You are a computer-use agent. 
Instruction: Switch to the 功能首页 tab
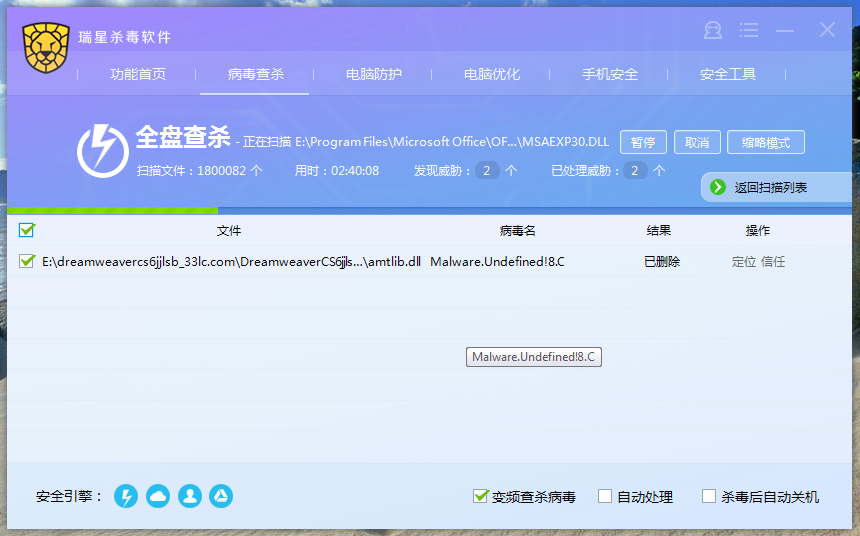coord(138,74)
